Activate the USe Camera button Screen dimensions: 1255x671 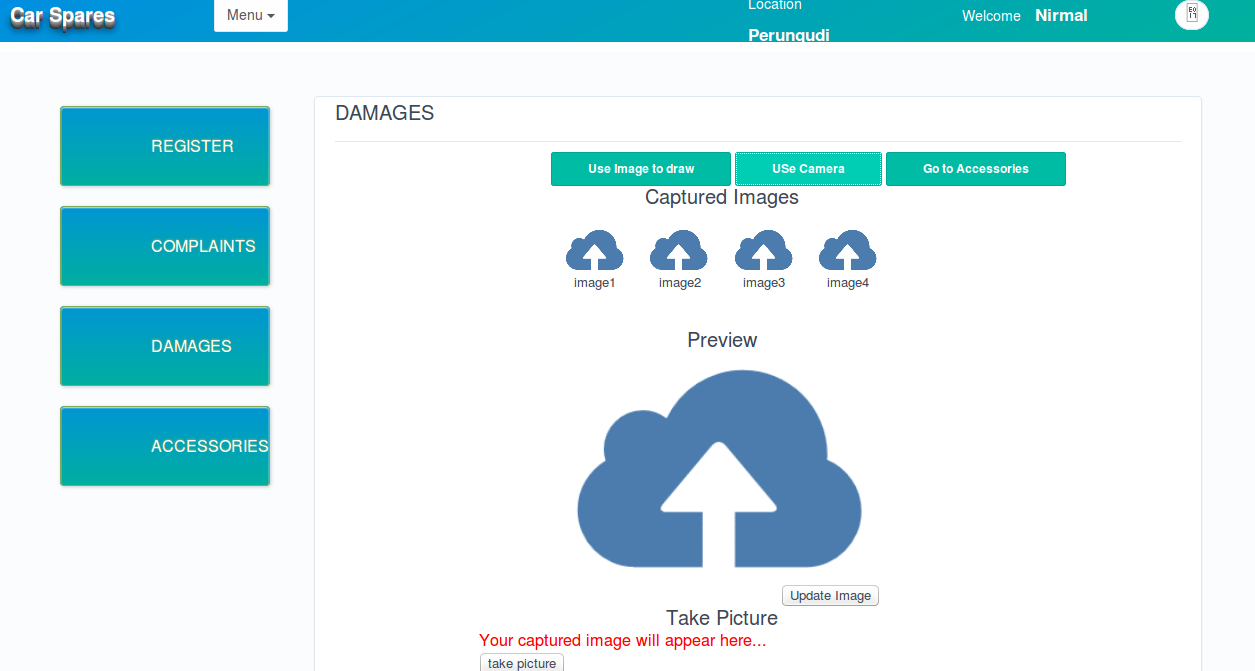(x=808, y=169)
